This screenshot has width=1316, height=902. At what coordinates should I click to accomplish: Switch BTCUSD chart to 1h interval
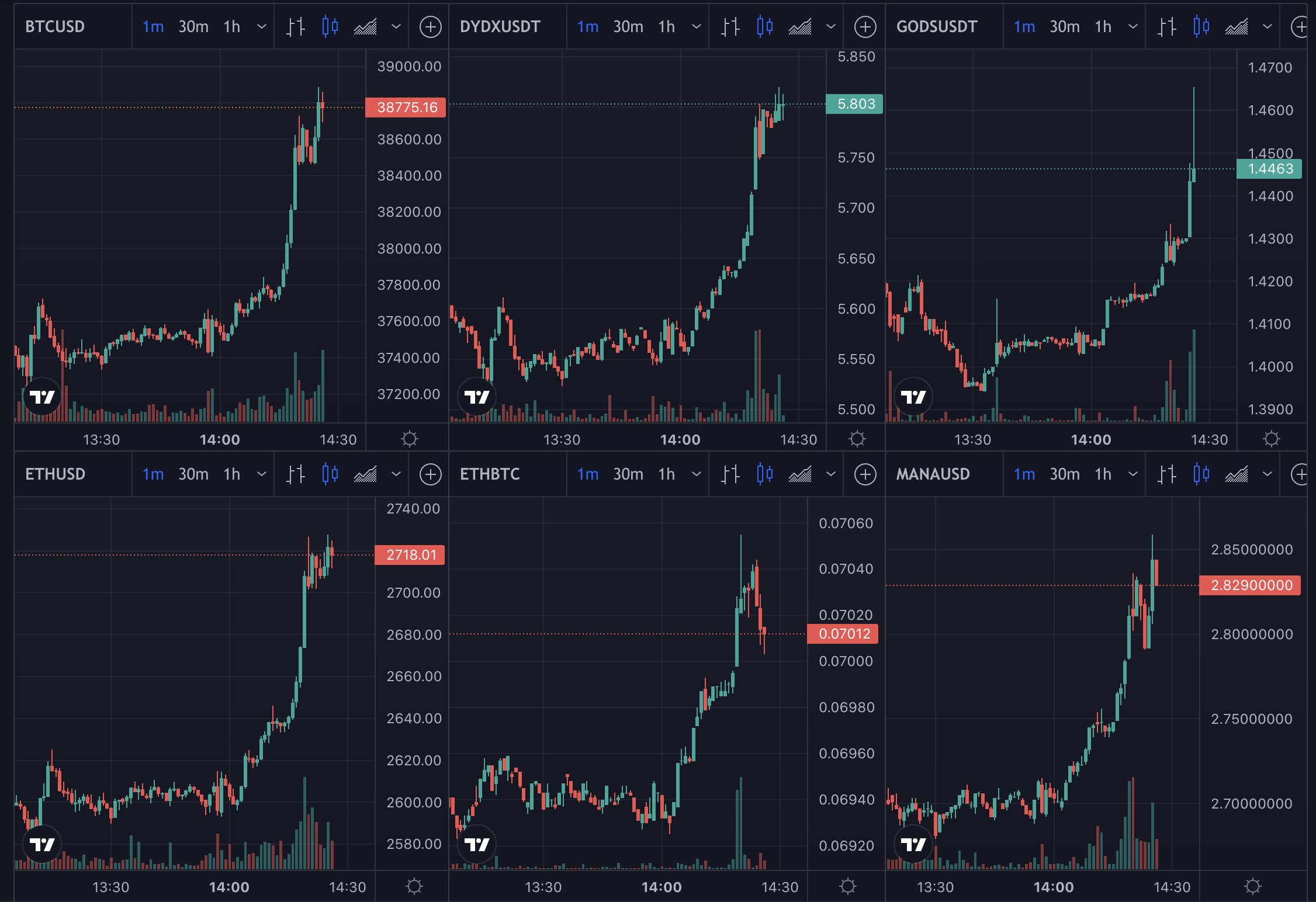click(x=232, y=27)
